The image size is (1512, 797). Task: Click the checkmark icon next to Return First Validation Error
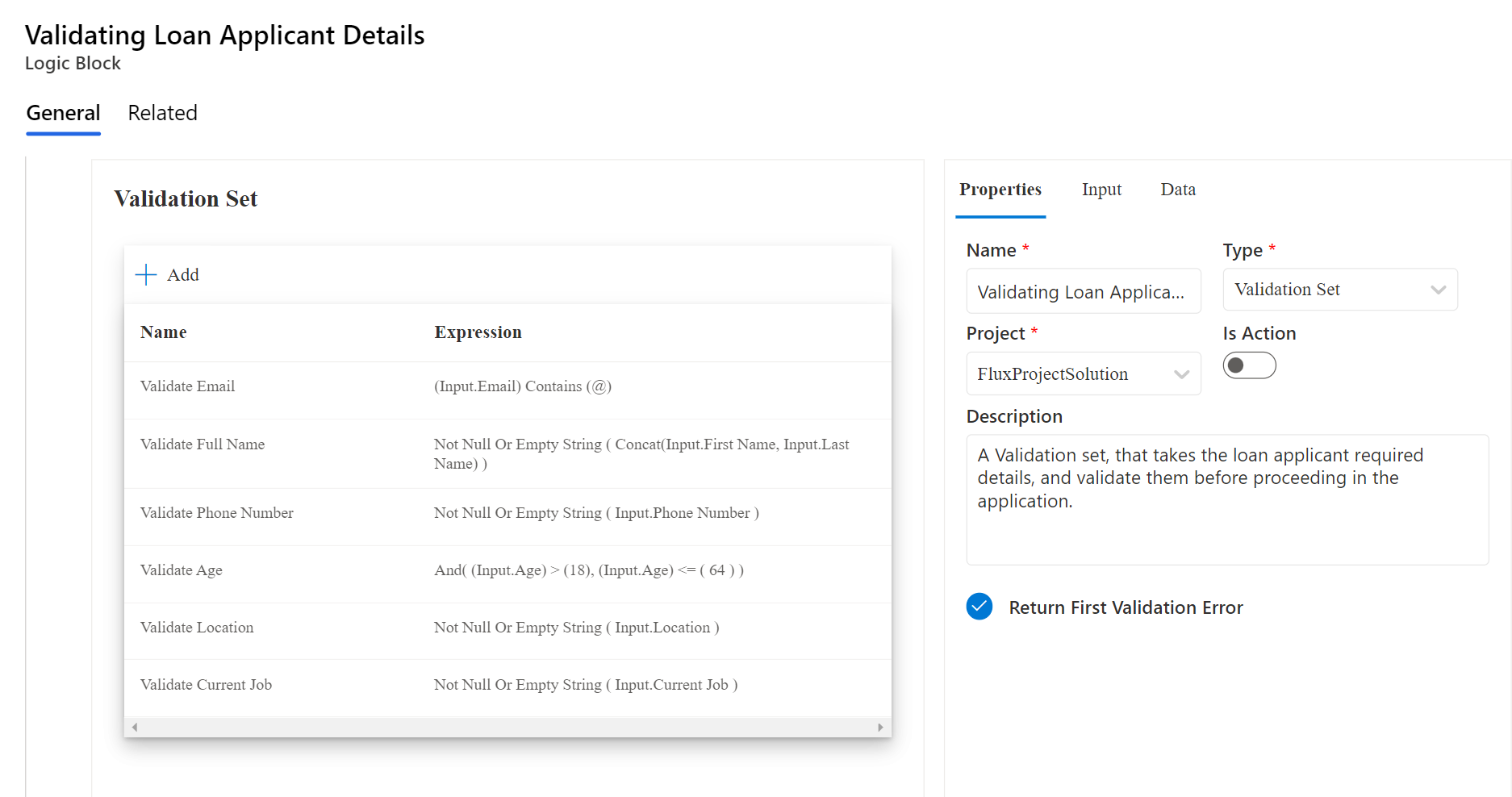click(979, 607)
